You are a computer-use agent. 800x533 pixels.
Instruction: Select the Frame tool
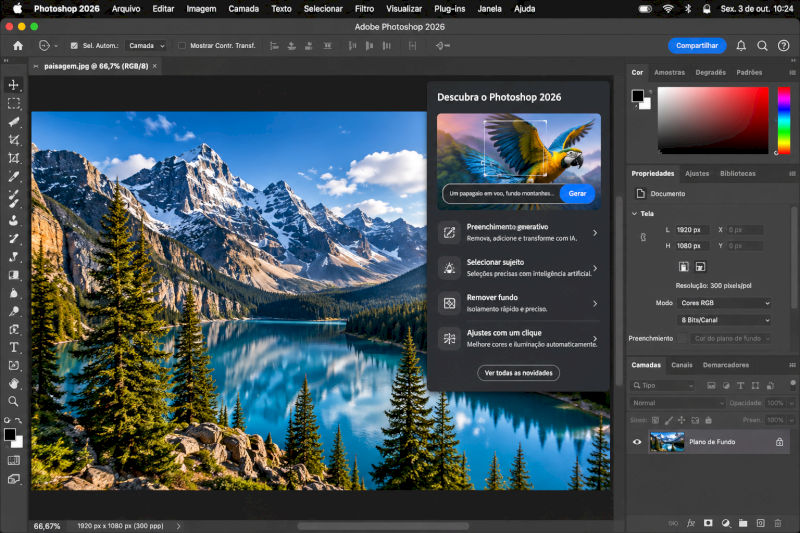(x=13, y=158)
